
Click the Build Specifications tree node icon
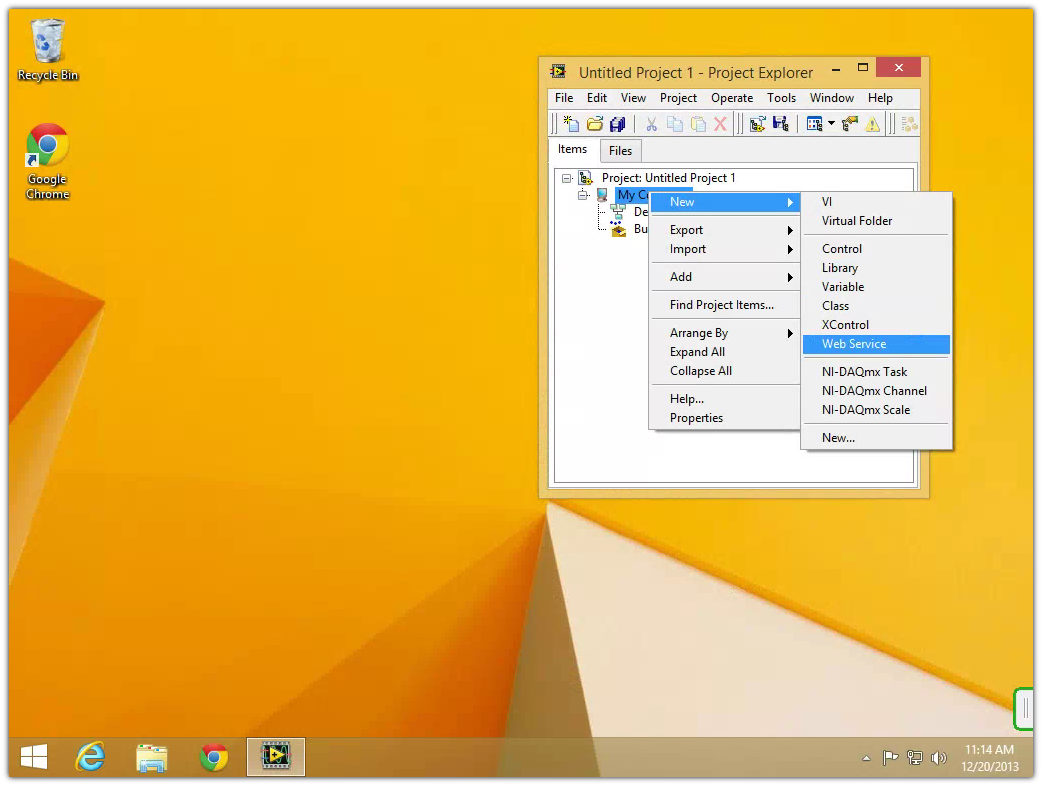617,229
